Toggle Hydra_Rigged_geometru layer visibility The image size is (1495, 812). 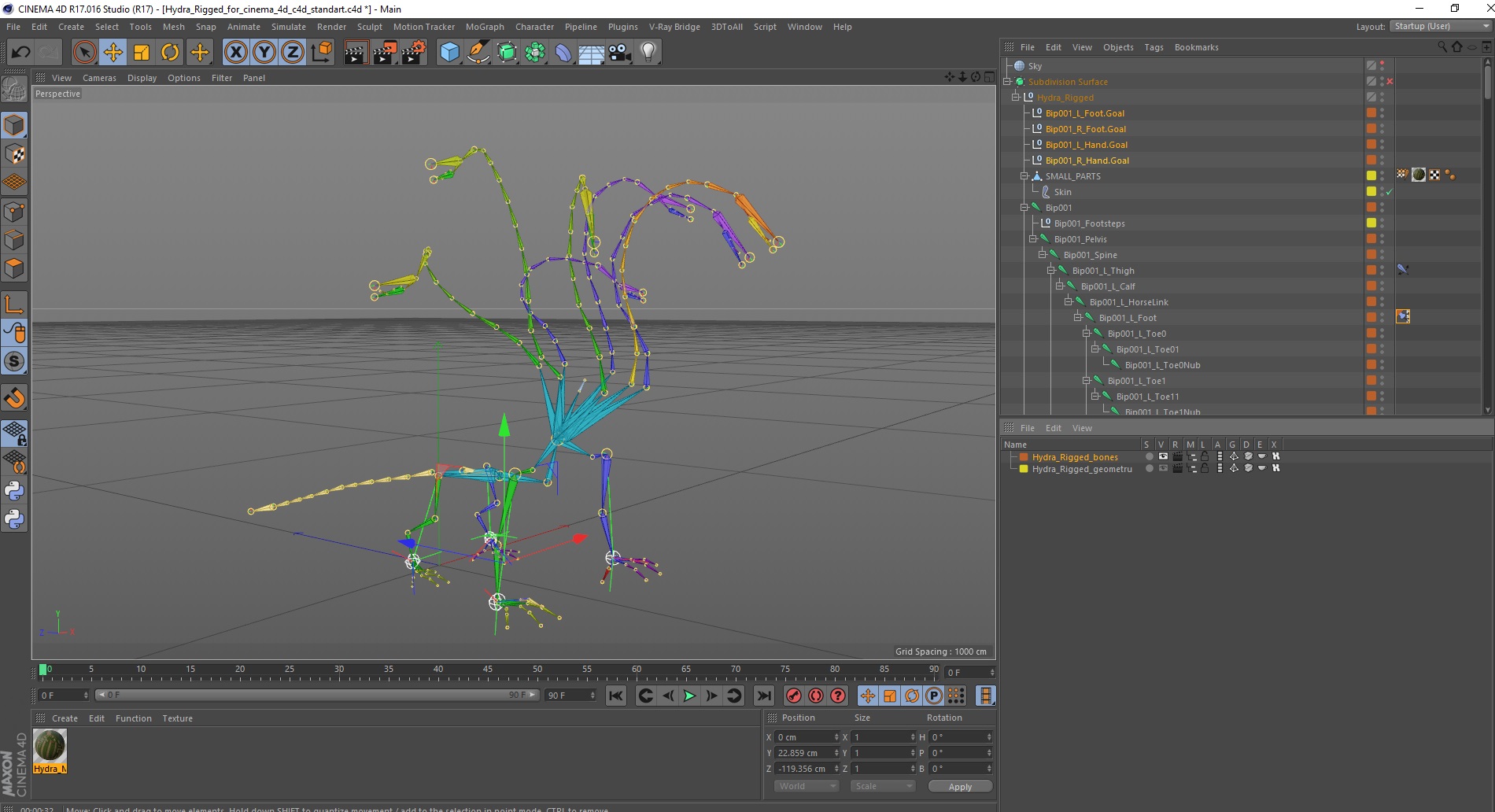pos(1163,468)
